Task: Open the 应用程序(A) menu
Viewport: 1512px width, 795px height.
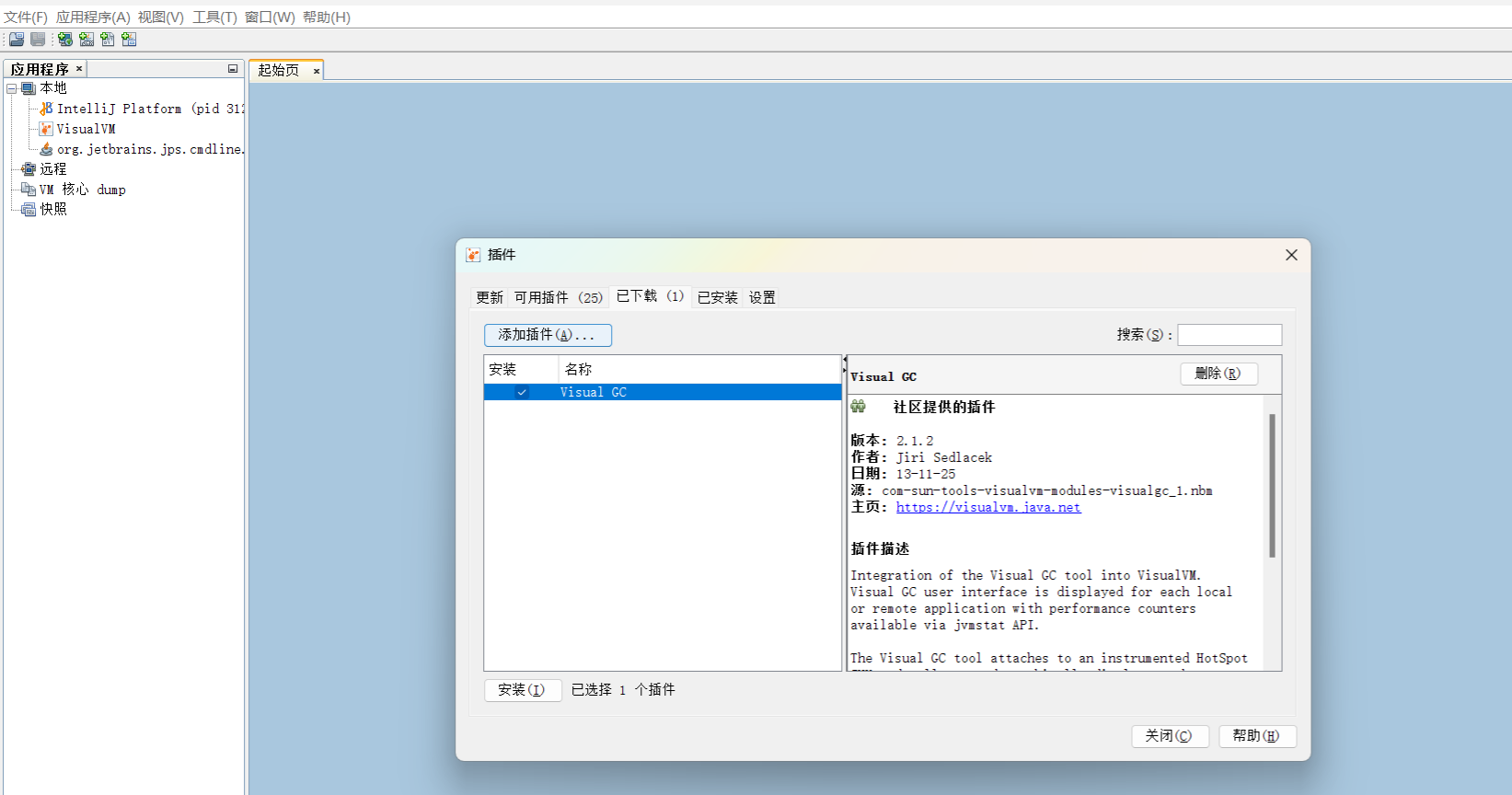Action: point(93,17)
